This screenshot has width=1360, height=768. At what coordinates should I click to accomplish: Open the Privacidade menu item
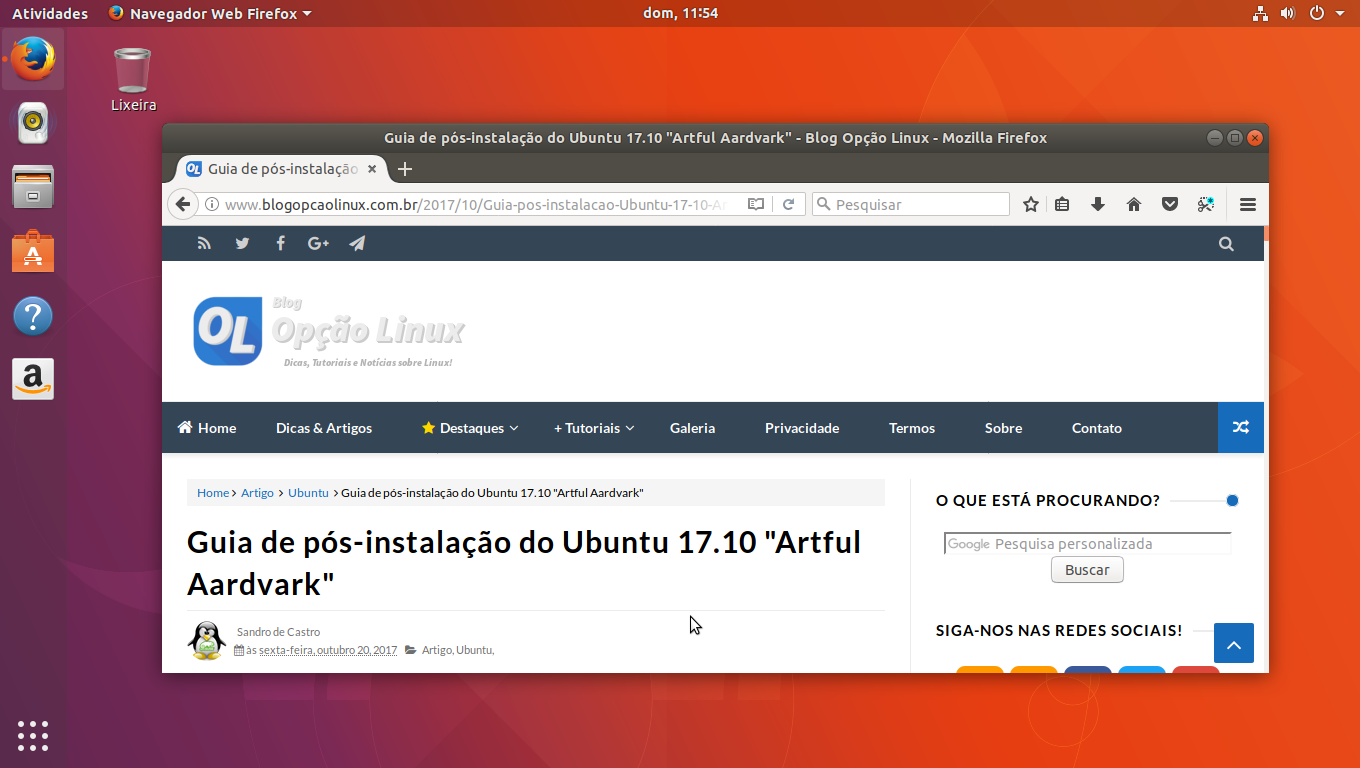coord(802,428)
